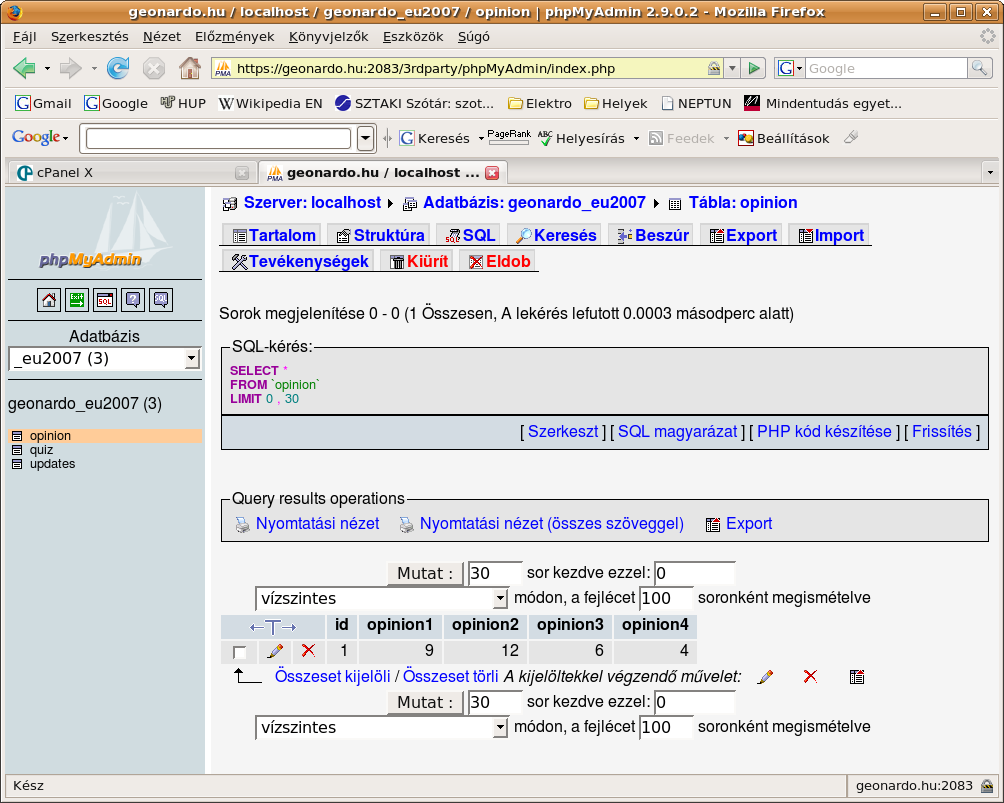Click the PageRank indicator in Google Toolbar

pyautogui.click(x=509, y=137)
